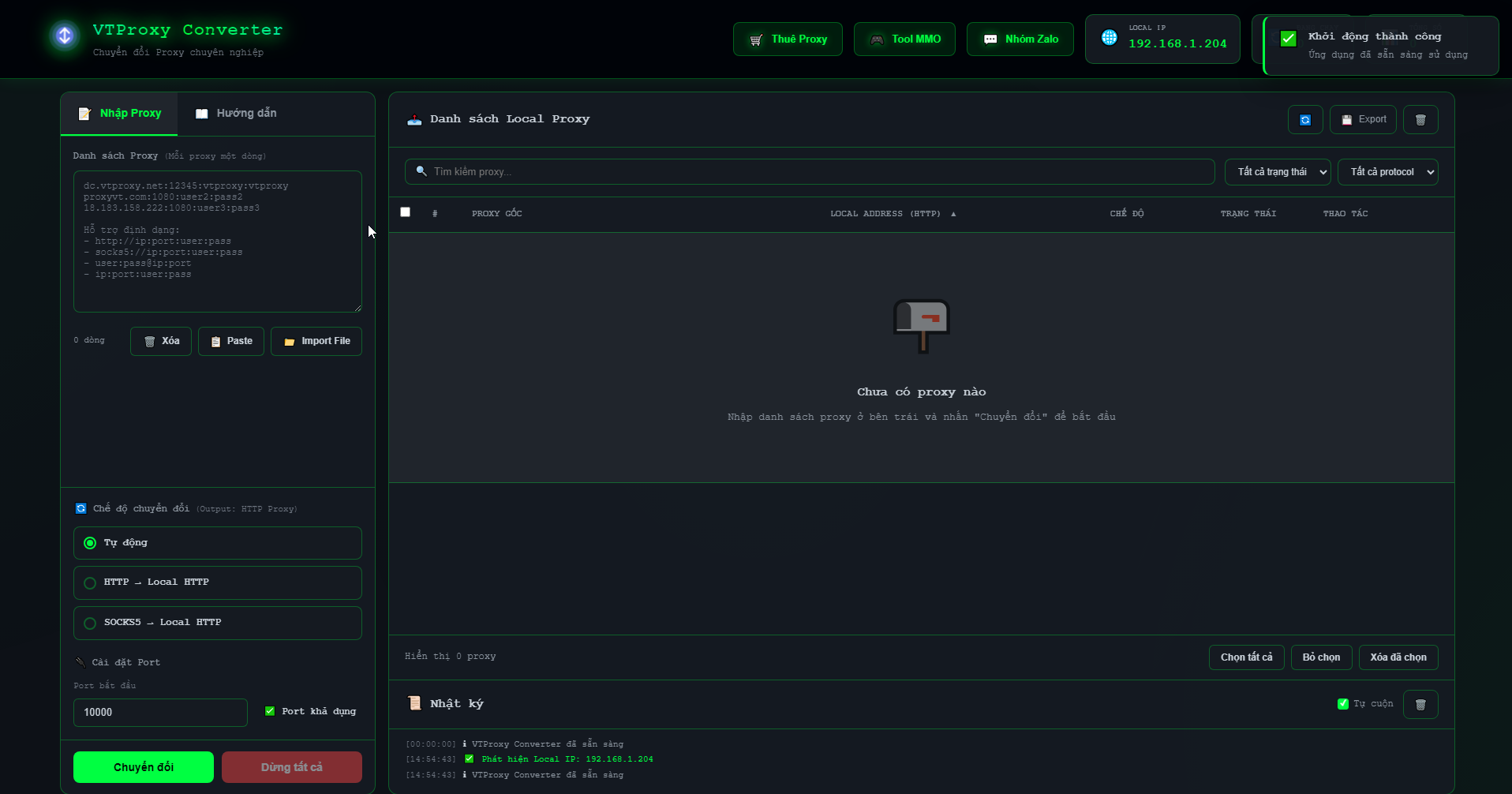Viewport: 1512px width, 794px height.
Task: Enable the Port khả dụng checkbox
Action: [269, 710]
